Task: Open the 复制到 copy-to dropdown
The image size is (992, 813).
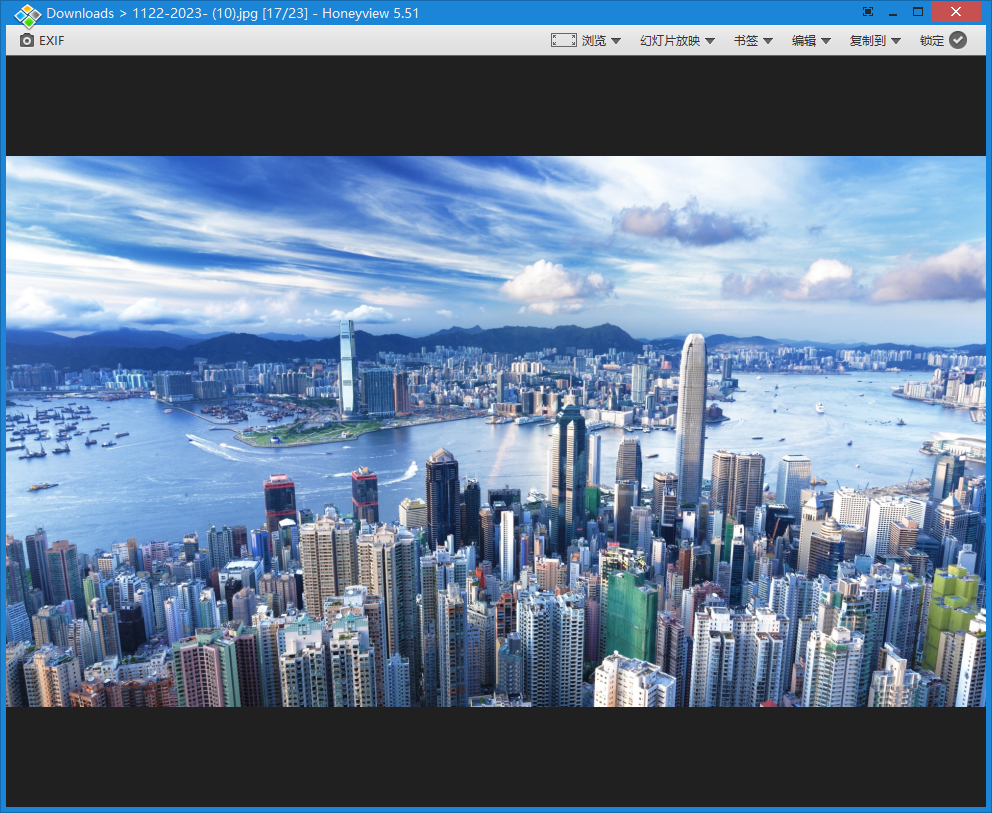Action: coord(875,40)
